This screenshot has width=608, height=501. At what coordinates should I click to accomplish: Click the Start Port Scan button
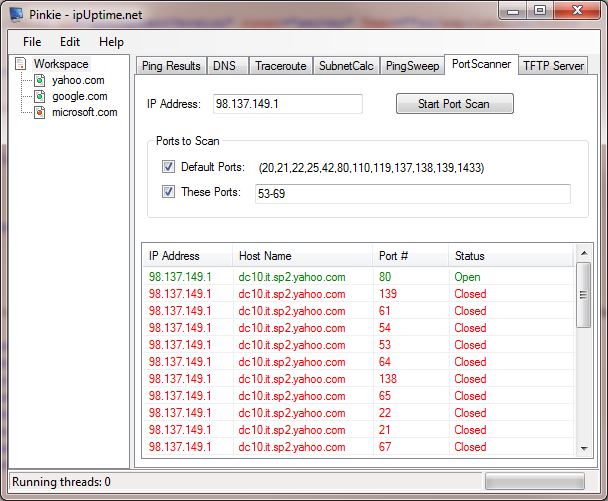455,104
